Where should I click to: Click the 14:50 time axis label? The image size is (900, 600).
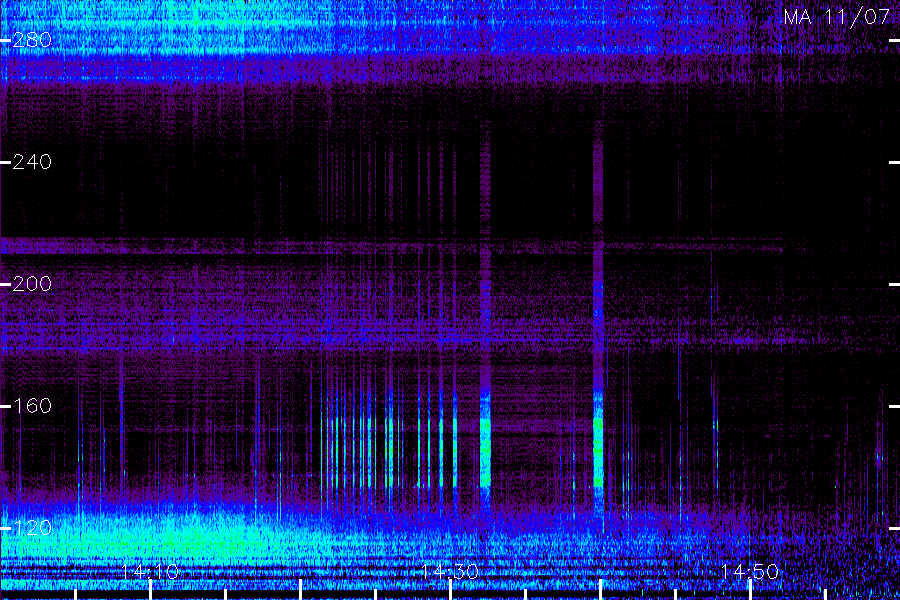(750, 572)
